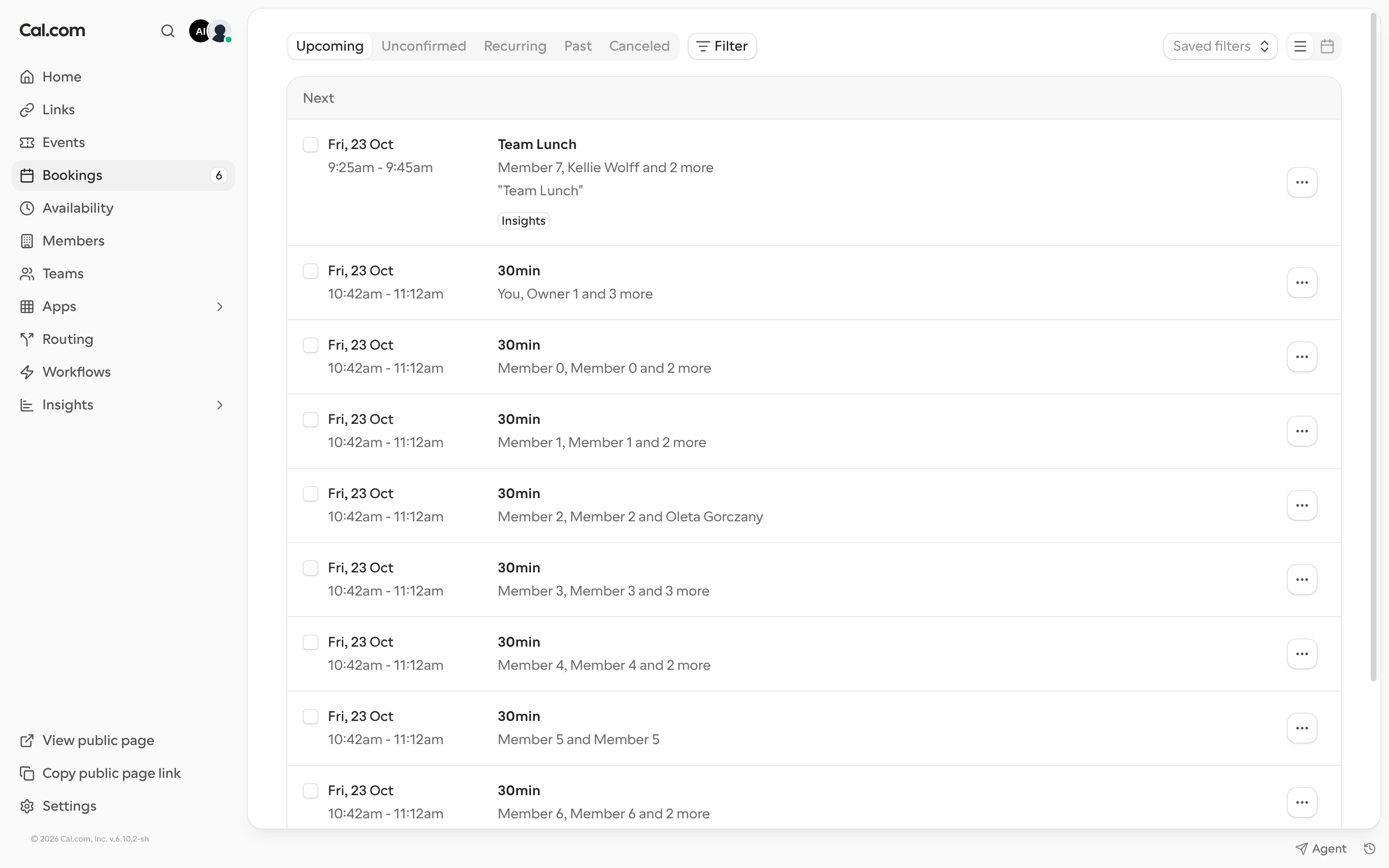Tick checkbox for Member 0 booking
Screen dimensions: 1389x868
[x=311, y=345]
